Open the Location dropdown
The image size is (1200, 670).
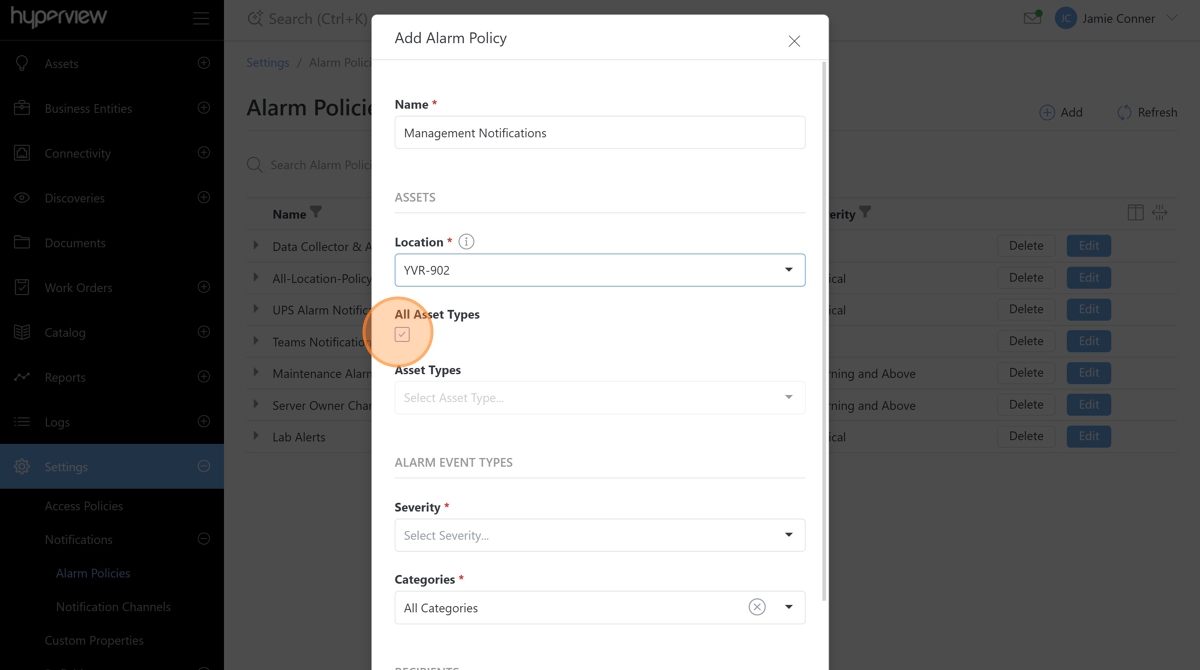(x=600, y=270)
